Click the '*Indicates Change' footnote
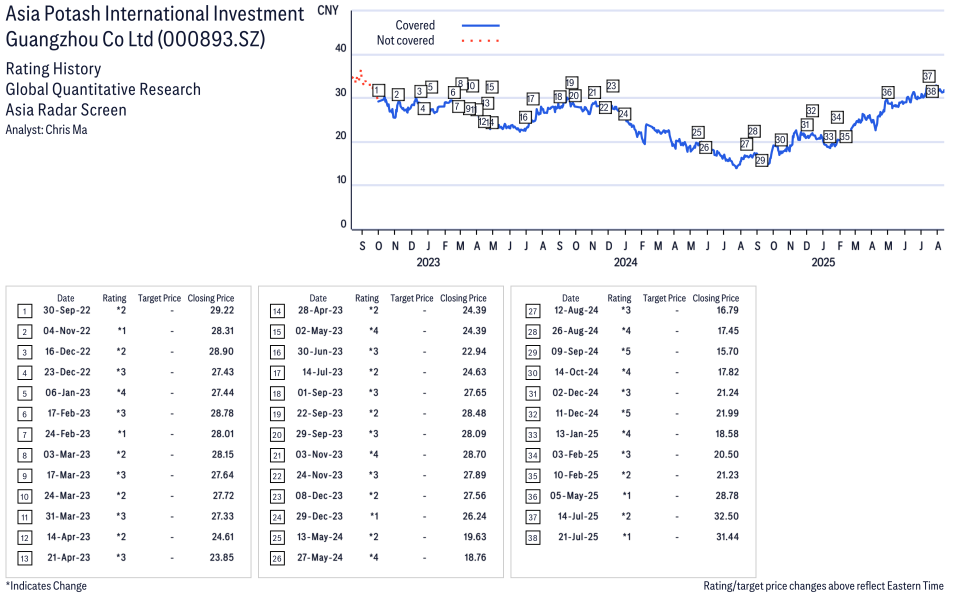 46,586
